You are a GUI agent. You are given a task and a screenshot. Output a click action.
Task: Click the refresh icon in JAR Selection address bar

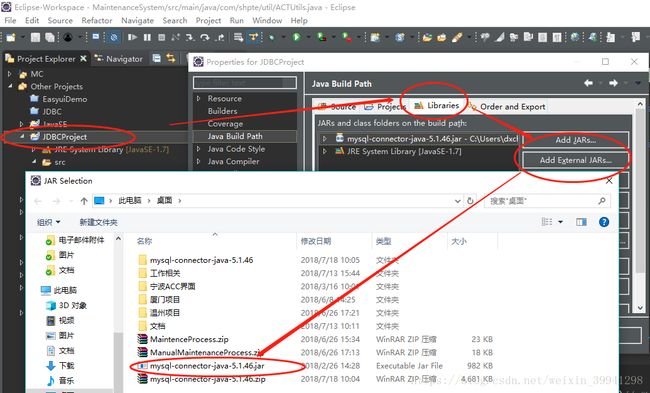pyautogui.click(x=470, y=201)
